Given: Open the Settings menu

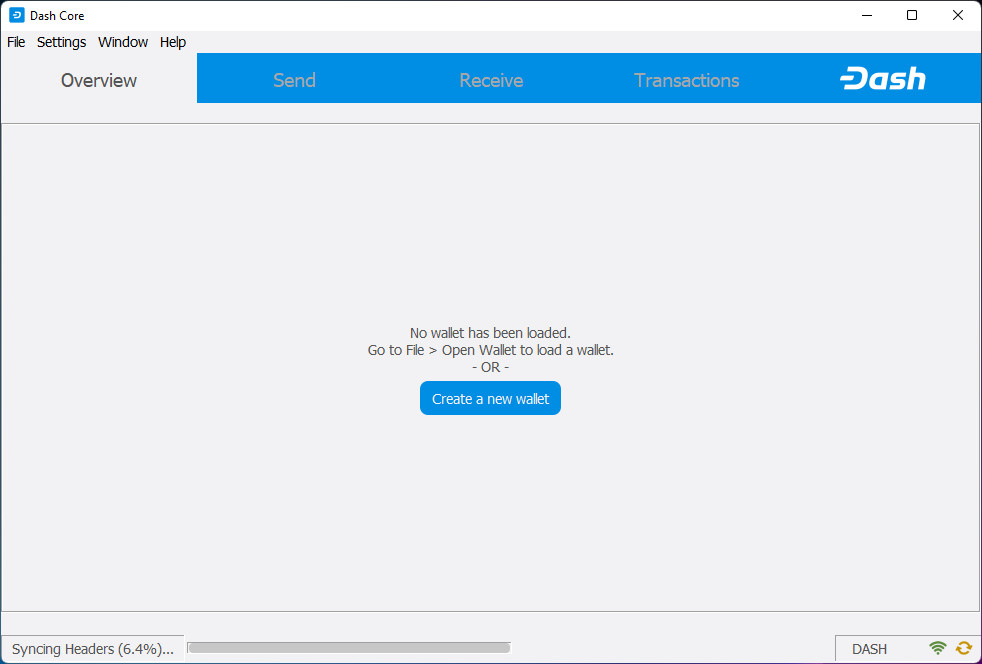Looking at the screenshot, I should (62, 42).
